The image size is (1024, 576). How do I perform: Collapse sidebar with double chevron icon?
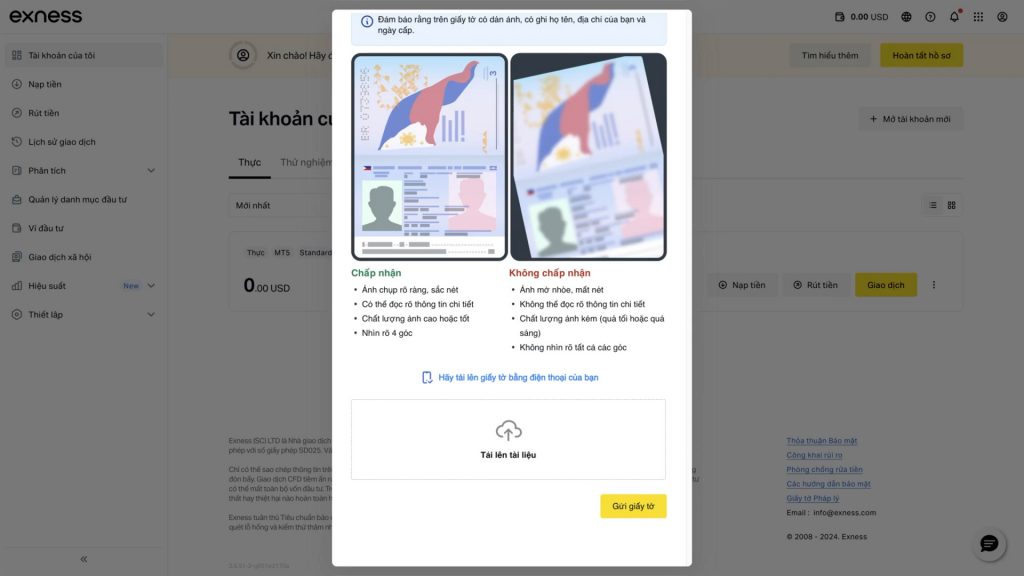click(x=84, y=559)
